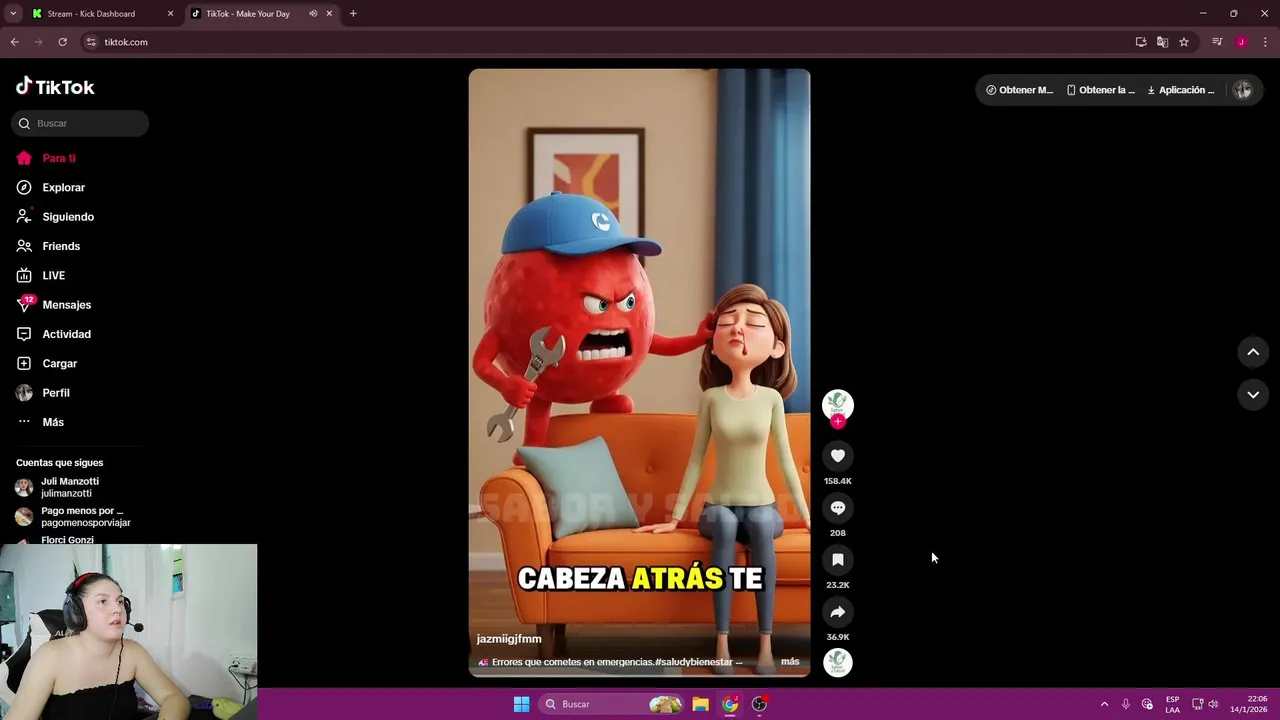Open jazmiigjfmm creator username link
Screen dimensions: 1280x720
point(509,639)
